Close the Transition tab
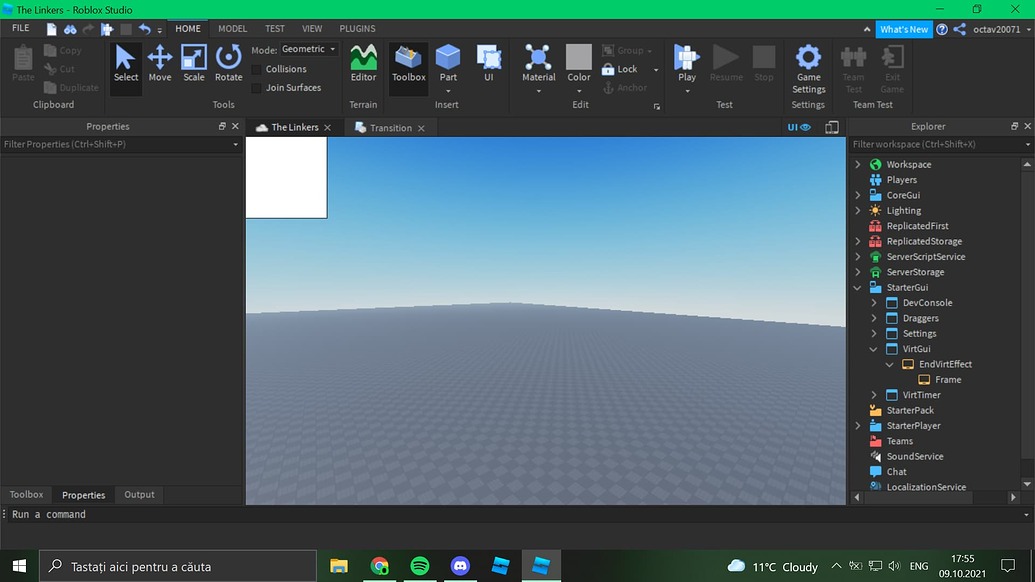The width and height of the screenshot is (1035, 582). click(421, 128)
